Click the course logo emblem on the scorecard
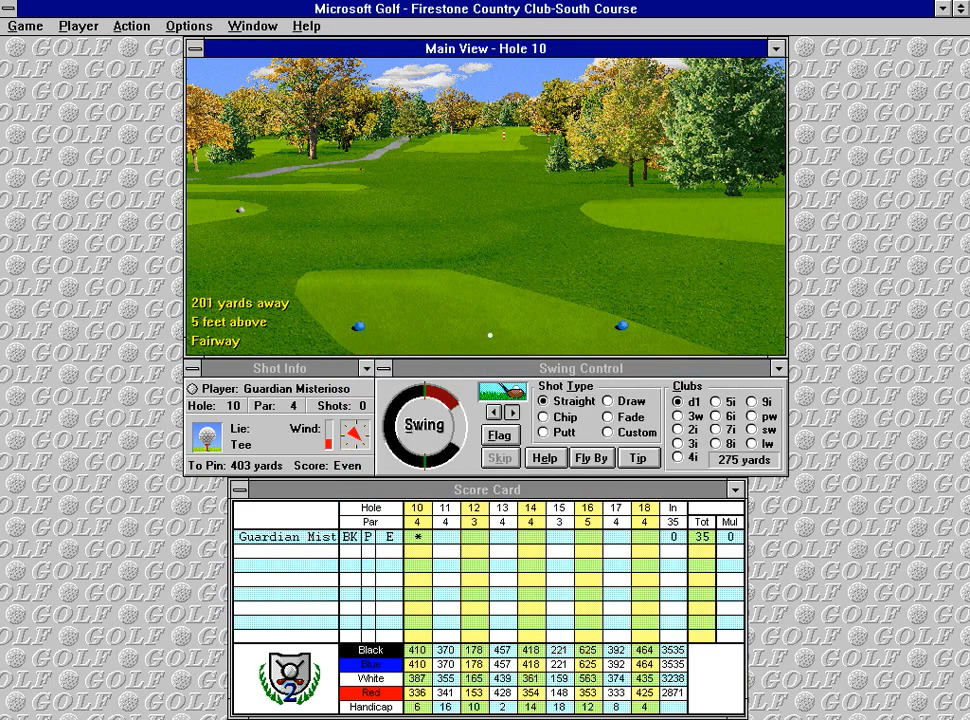Viewport: 970px width, 720px height. [288, 676]
